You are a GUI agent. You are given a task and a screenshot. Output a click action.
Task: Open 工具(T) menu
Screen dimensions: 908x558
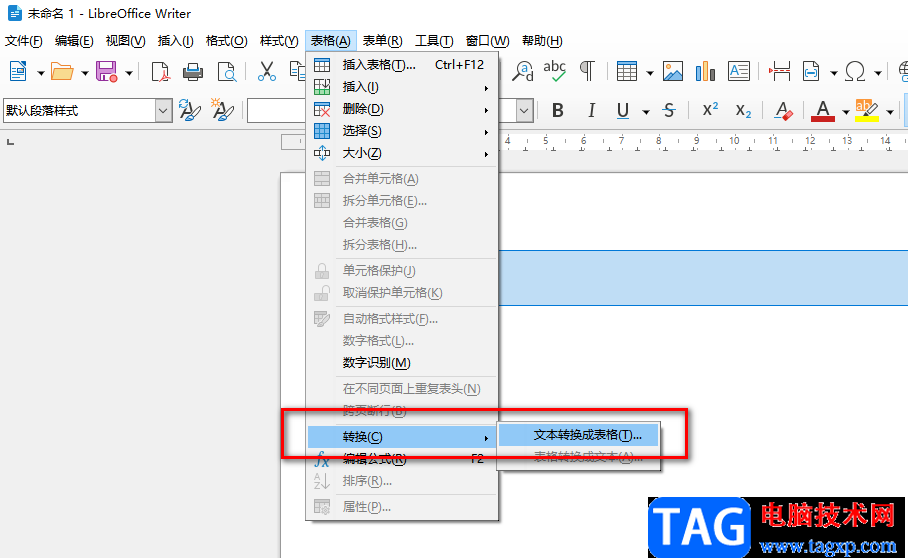tap(434, 41)
